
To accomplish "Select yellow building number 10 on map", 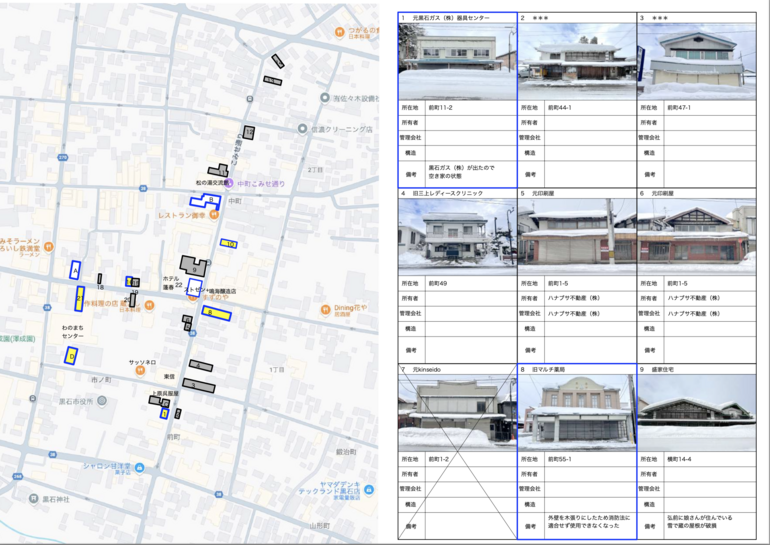I will tap(229, 243).
